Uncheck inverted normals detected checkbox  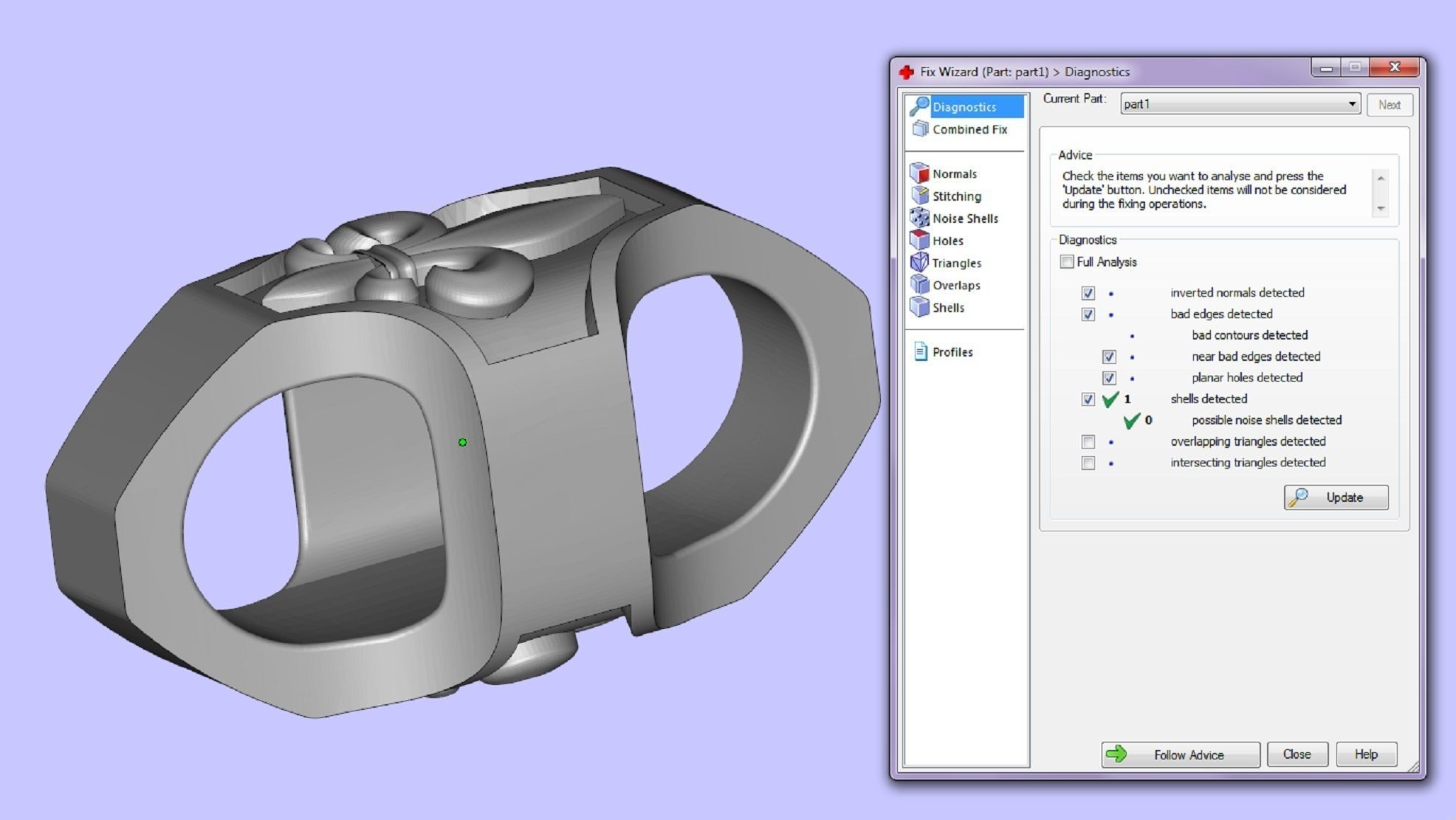coord(1088,293)
